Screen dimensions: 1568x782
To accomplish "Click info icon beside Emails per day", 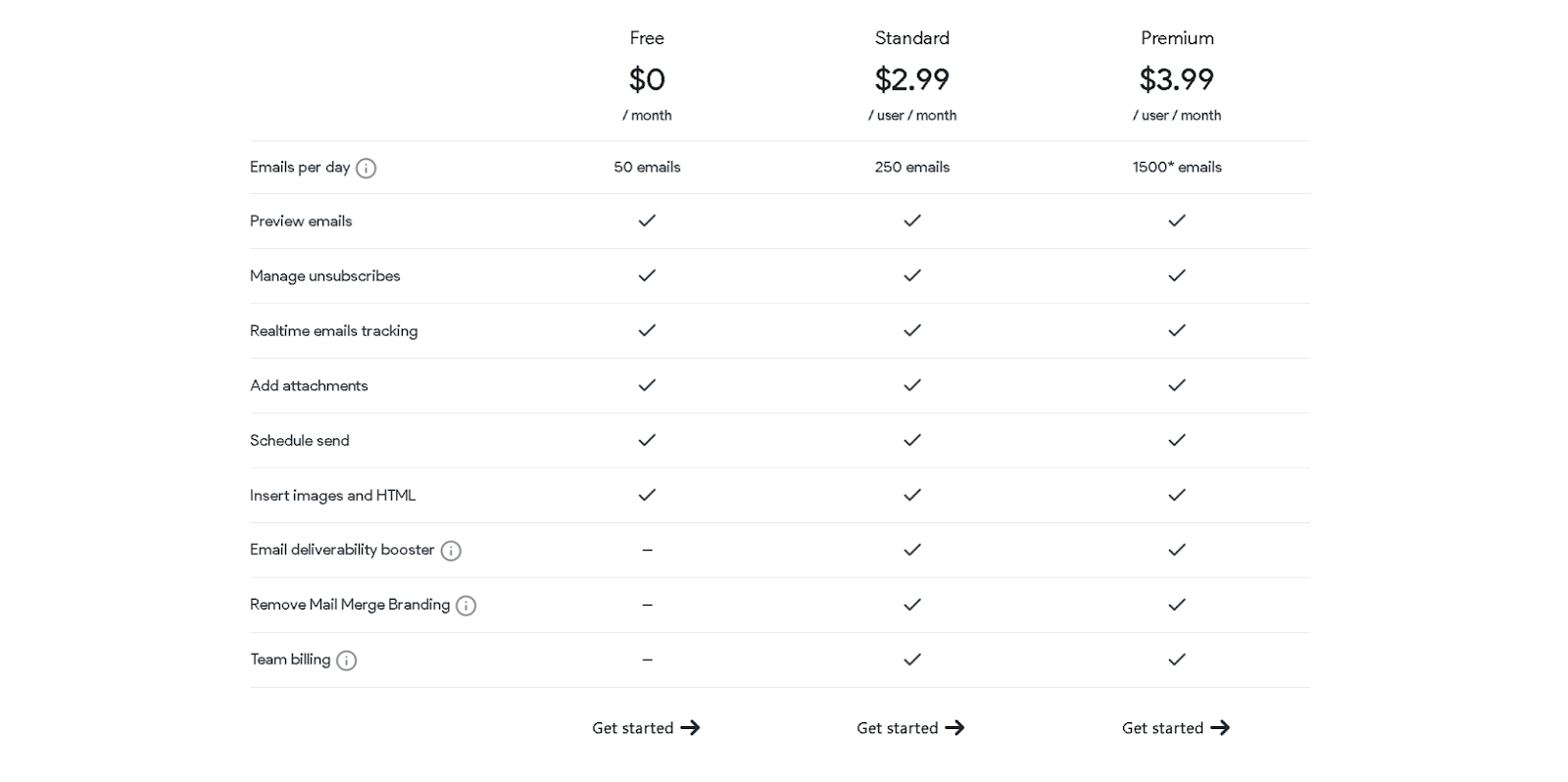I will pos(366,169).
